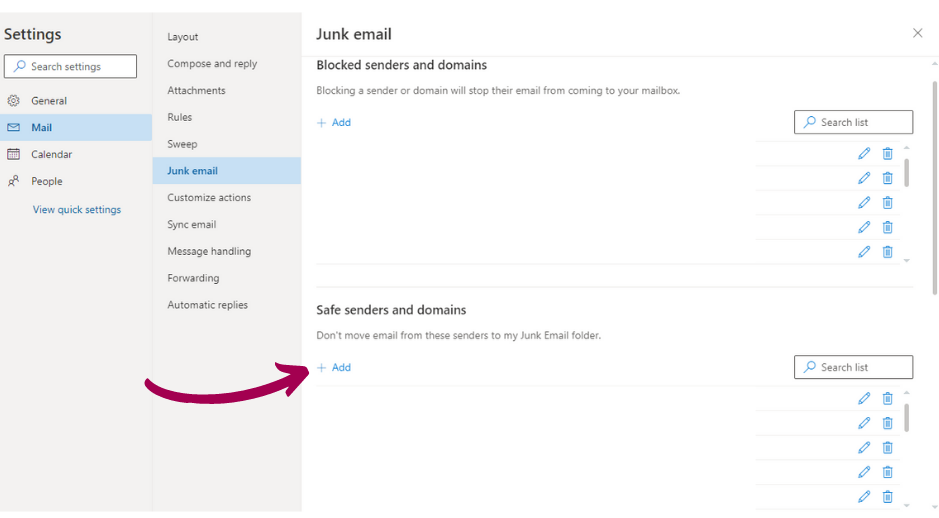This screenshot has height=518, width=939.
Task: Delete third entry in Blocked senders list
Action: pyautogui.click(x=887, y=202)
